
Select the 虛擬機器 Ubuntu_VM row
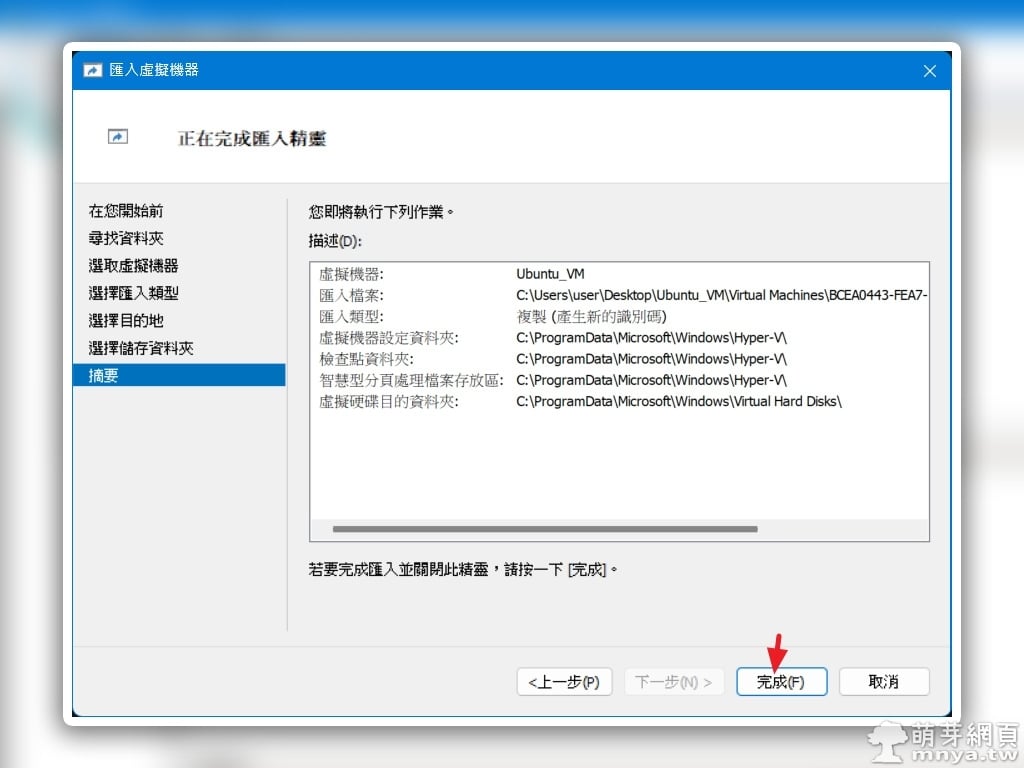550,273
